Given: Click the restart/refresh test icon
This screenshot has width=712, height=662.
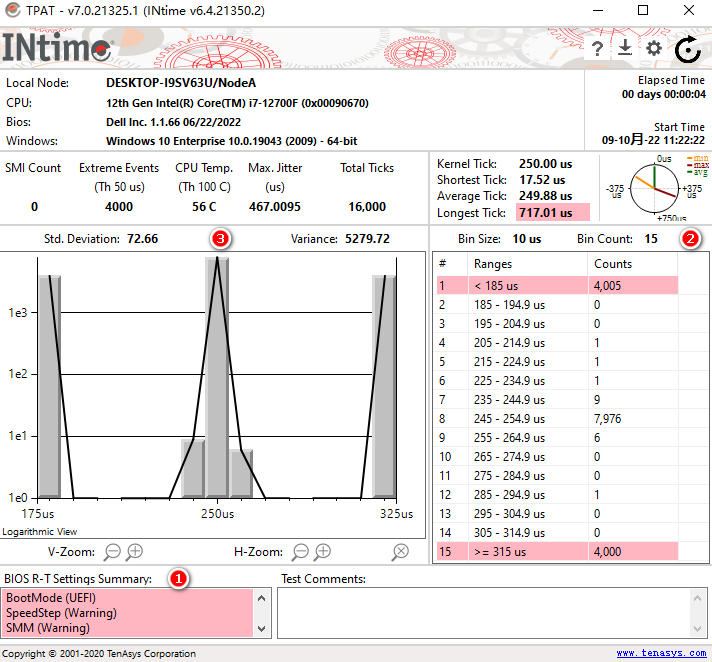Looking at the screenshot, I should tap(687, 49).
